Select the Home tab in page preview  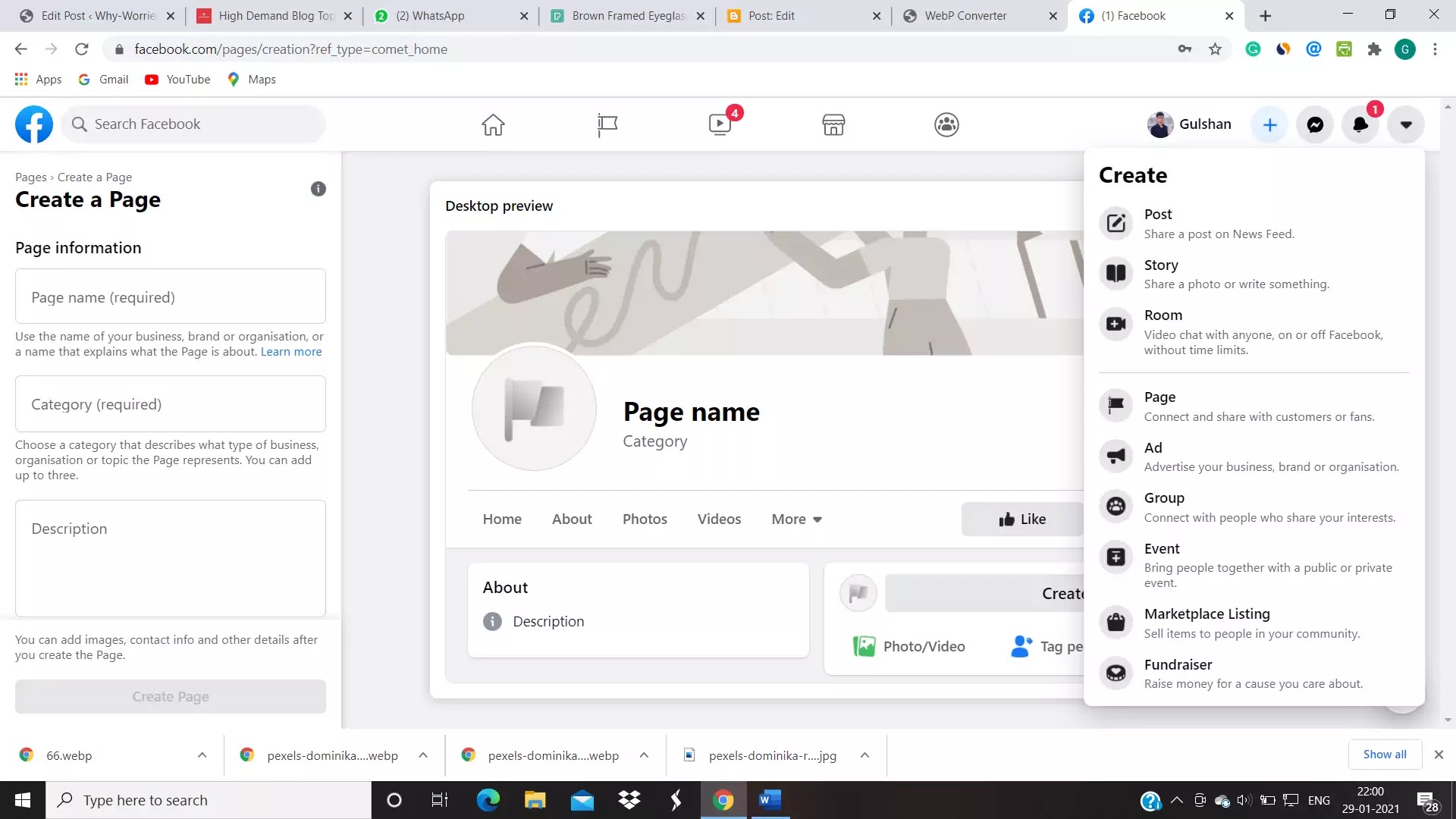502,519
